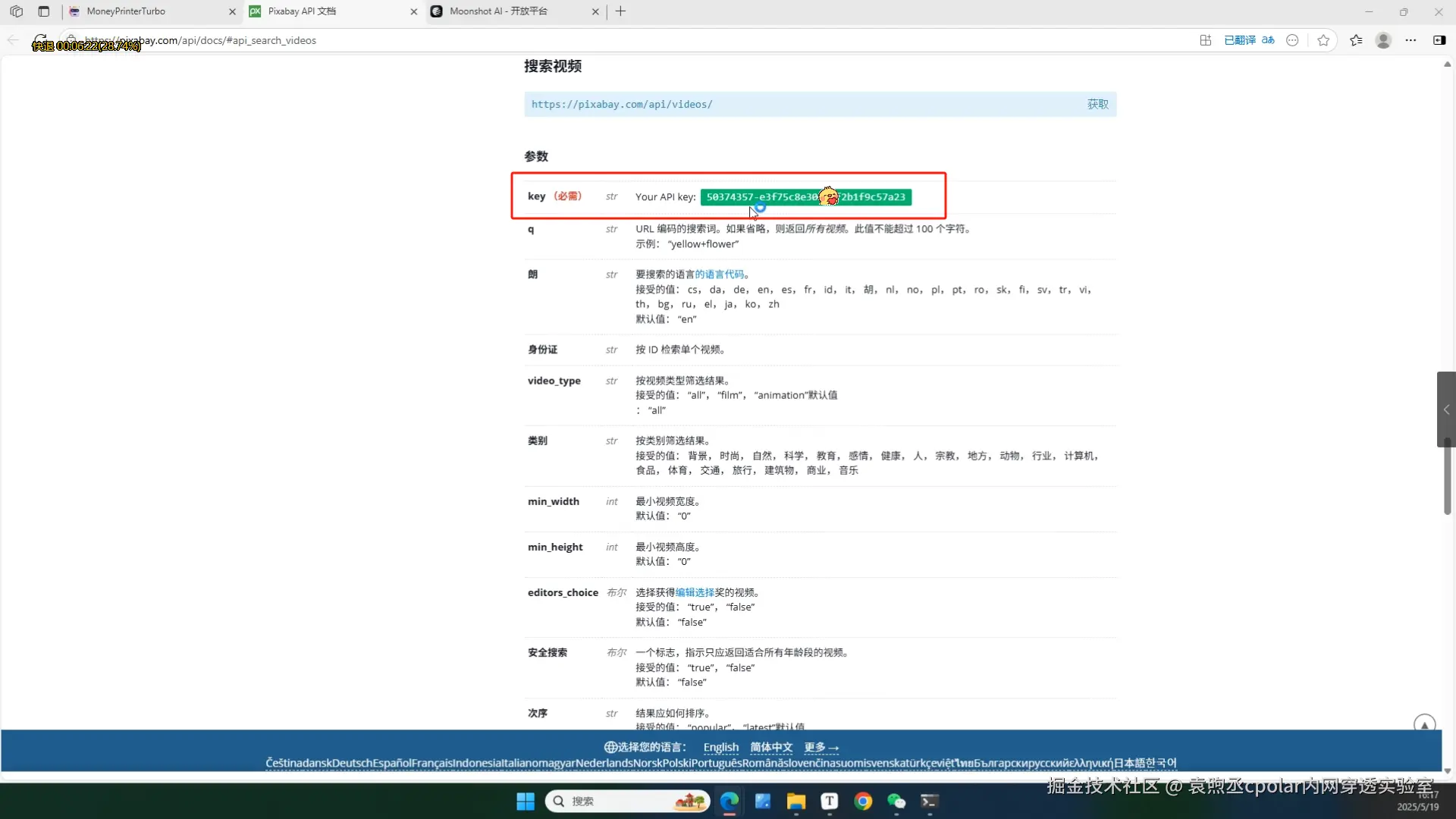The image size is (1456, 819).
Task: Click the taskbar clock and date
Action: click(1418, 802)
